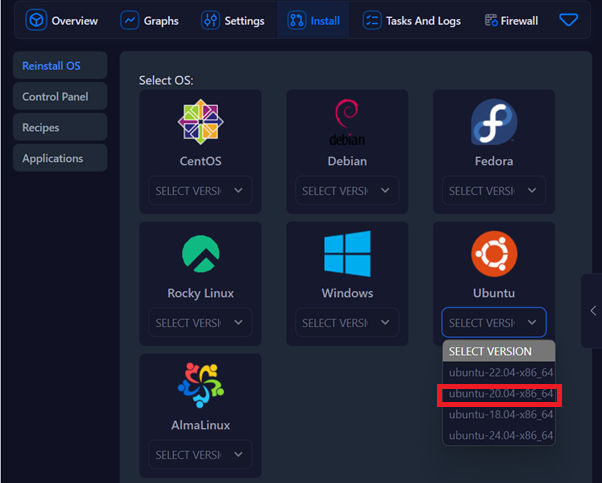The width and height of the screenshot is (602, 483).
Task: Choose ubuntu-24.04-x86_64 from the list
Action: [500, 435]
